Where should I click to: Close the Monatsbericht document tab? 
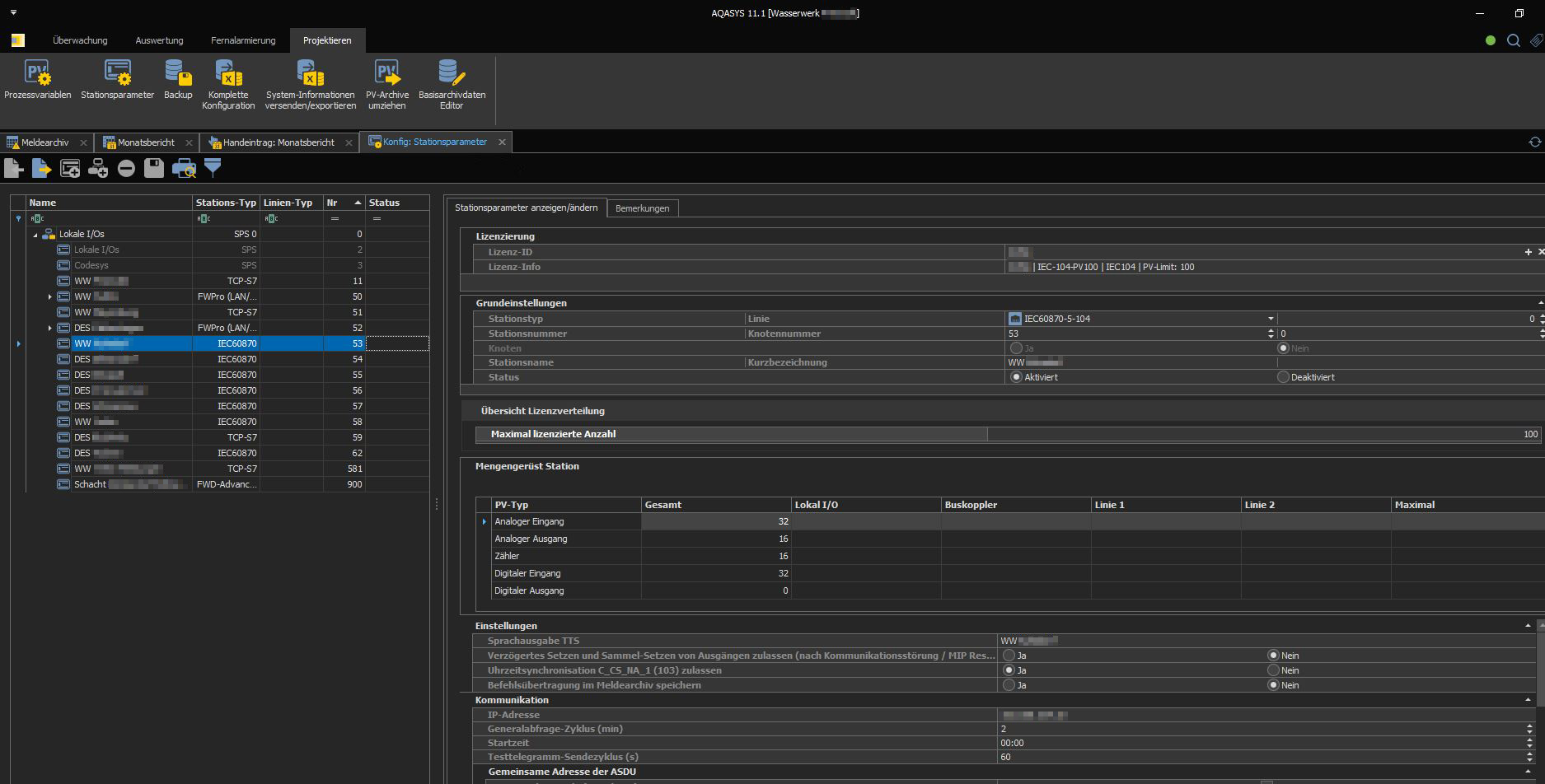click(189, 142)
